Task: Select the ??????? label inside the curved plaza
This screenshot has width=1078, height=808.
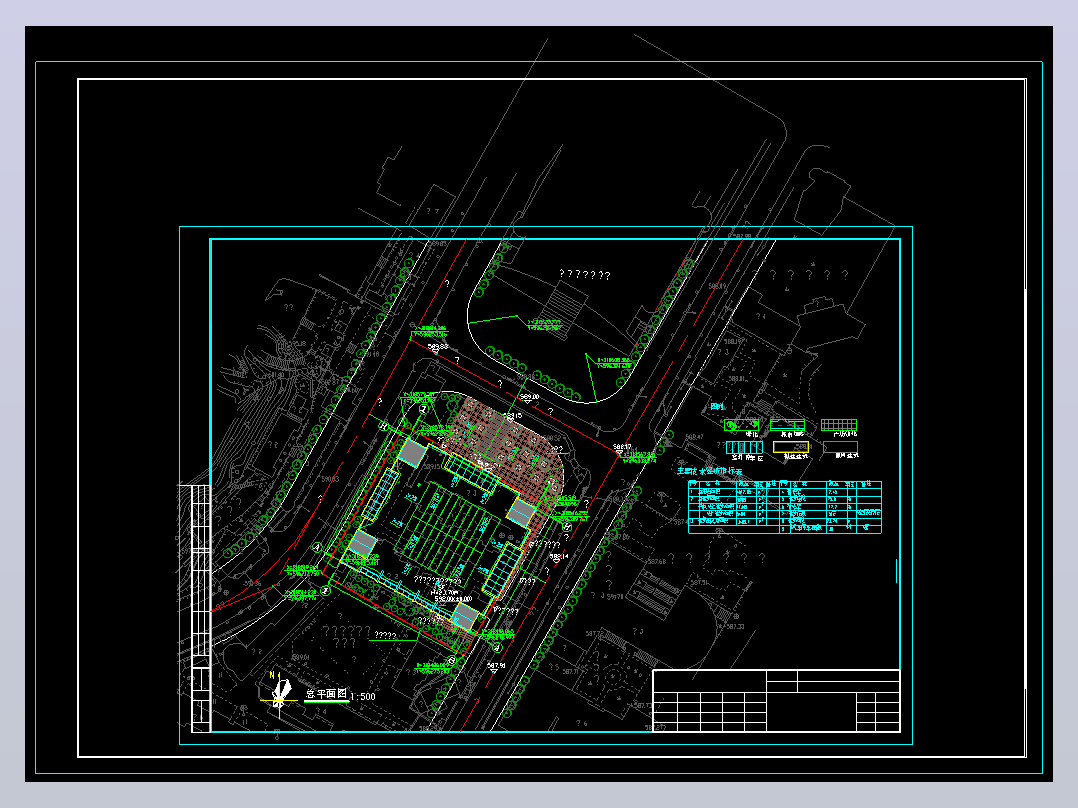Action: [x=585, y=275]
